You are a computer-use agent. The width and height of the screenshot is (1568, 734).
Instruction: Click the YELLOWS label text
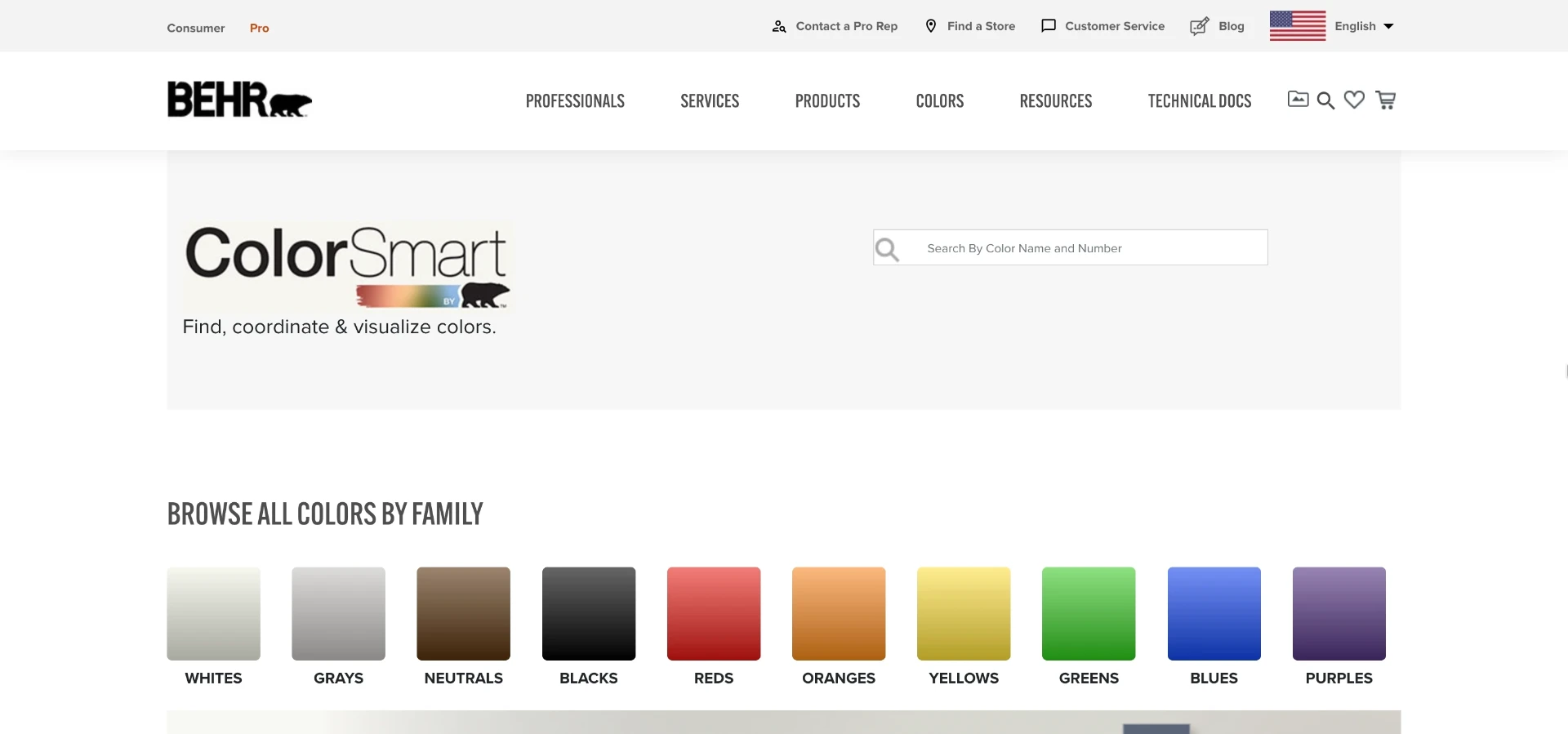coord(964,678)
